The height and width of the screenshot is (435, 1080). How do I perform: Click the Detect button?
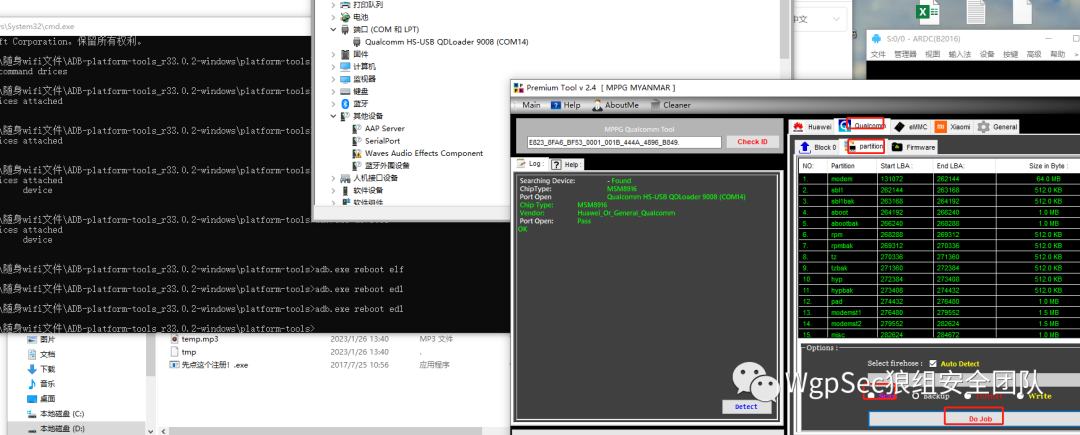pyautogui.click(x=746, y=406)
